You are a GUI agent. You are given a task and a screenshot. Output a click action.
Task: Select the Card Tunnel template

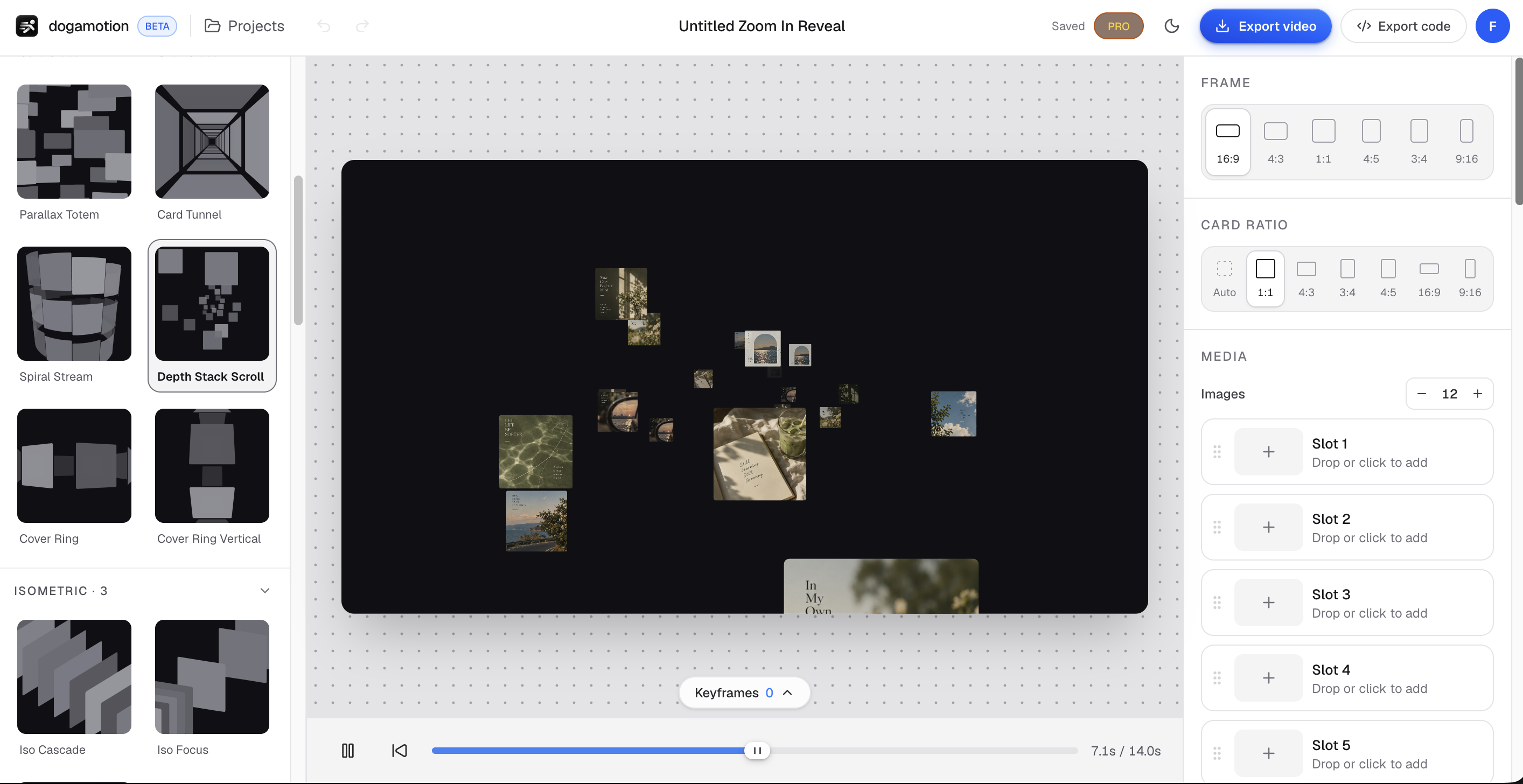coord(212,152)
